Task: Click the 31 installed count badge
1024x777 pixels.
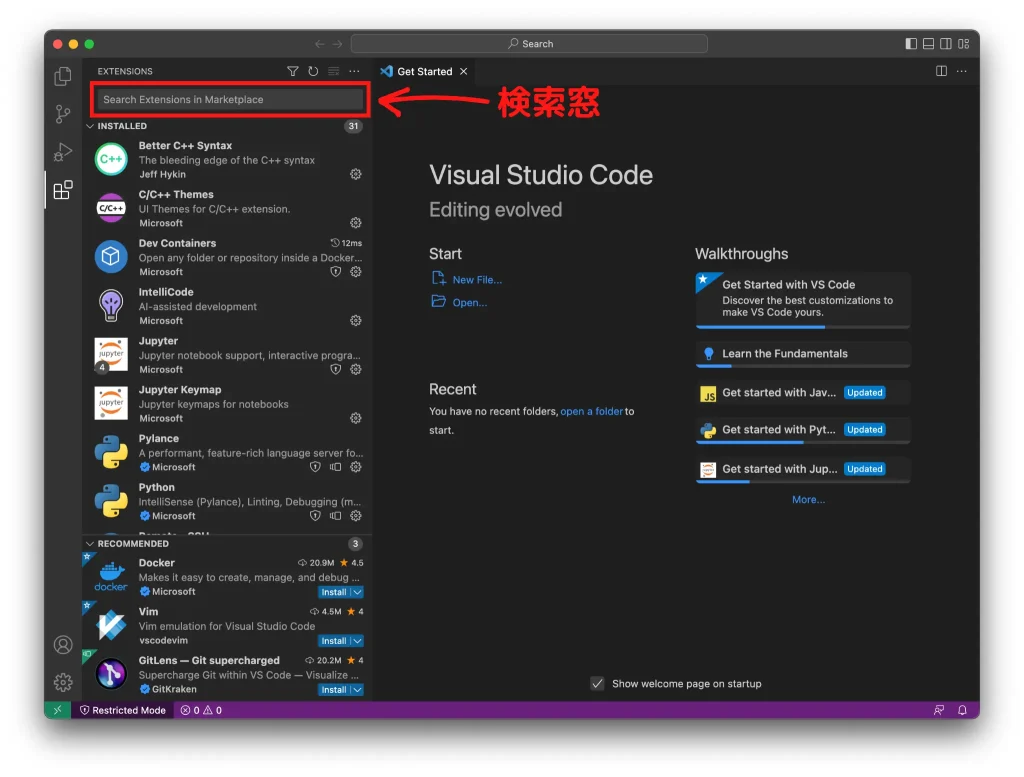Action: pos(353,126)
